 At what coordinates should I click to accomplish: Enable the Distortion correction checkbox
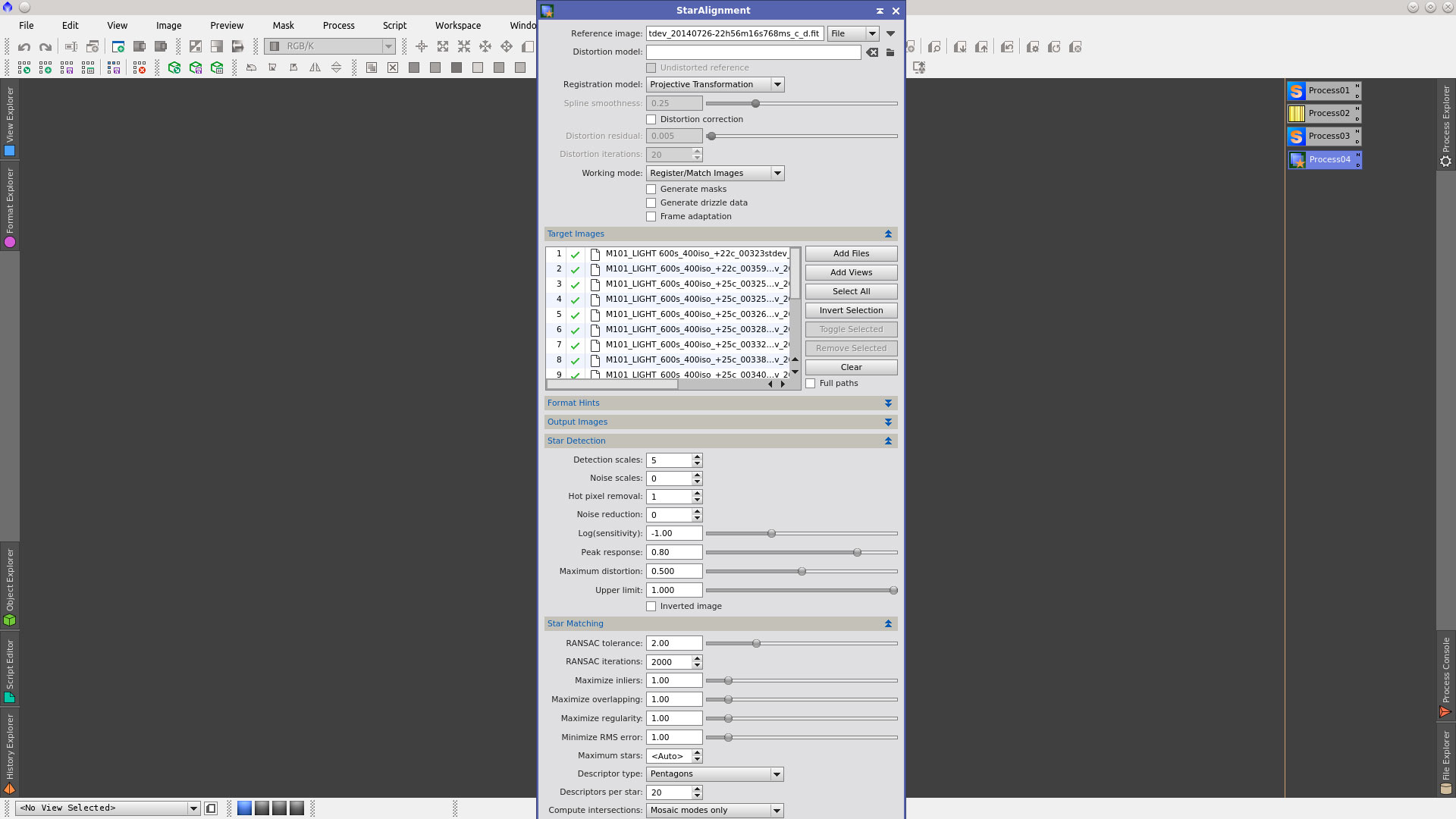click(x=651, y=119)
